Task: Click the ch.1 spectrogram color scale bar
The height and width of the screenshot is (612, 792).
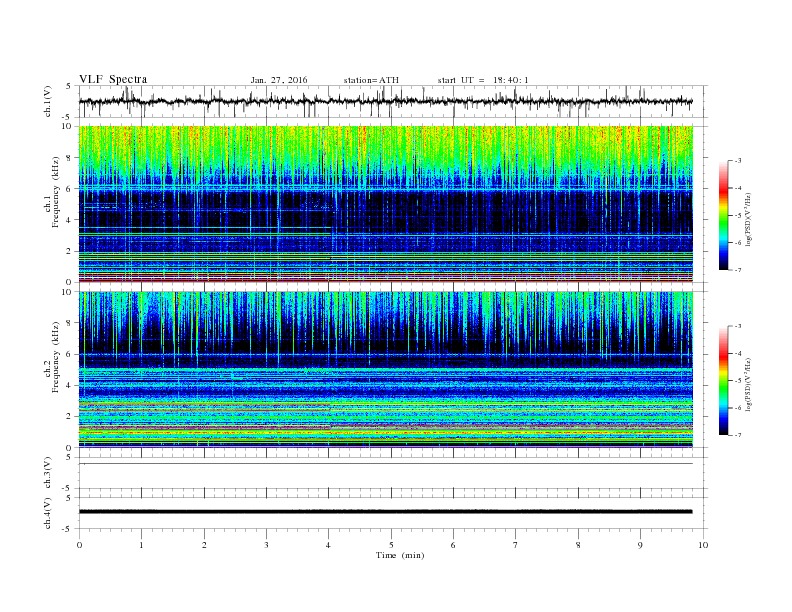Action: [x=723, y=215]
